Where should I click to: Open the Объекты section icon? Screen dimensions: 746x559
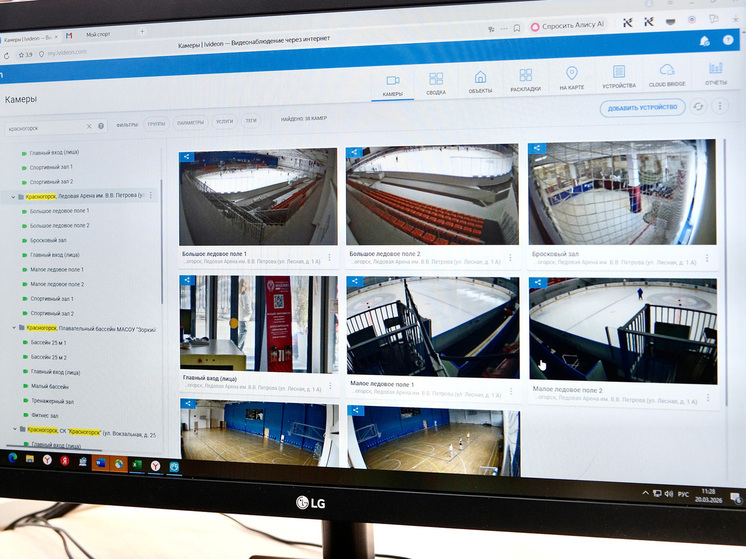480,80
